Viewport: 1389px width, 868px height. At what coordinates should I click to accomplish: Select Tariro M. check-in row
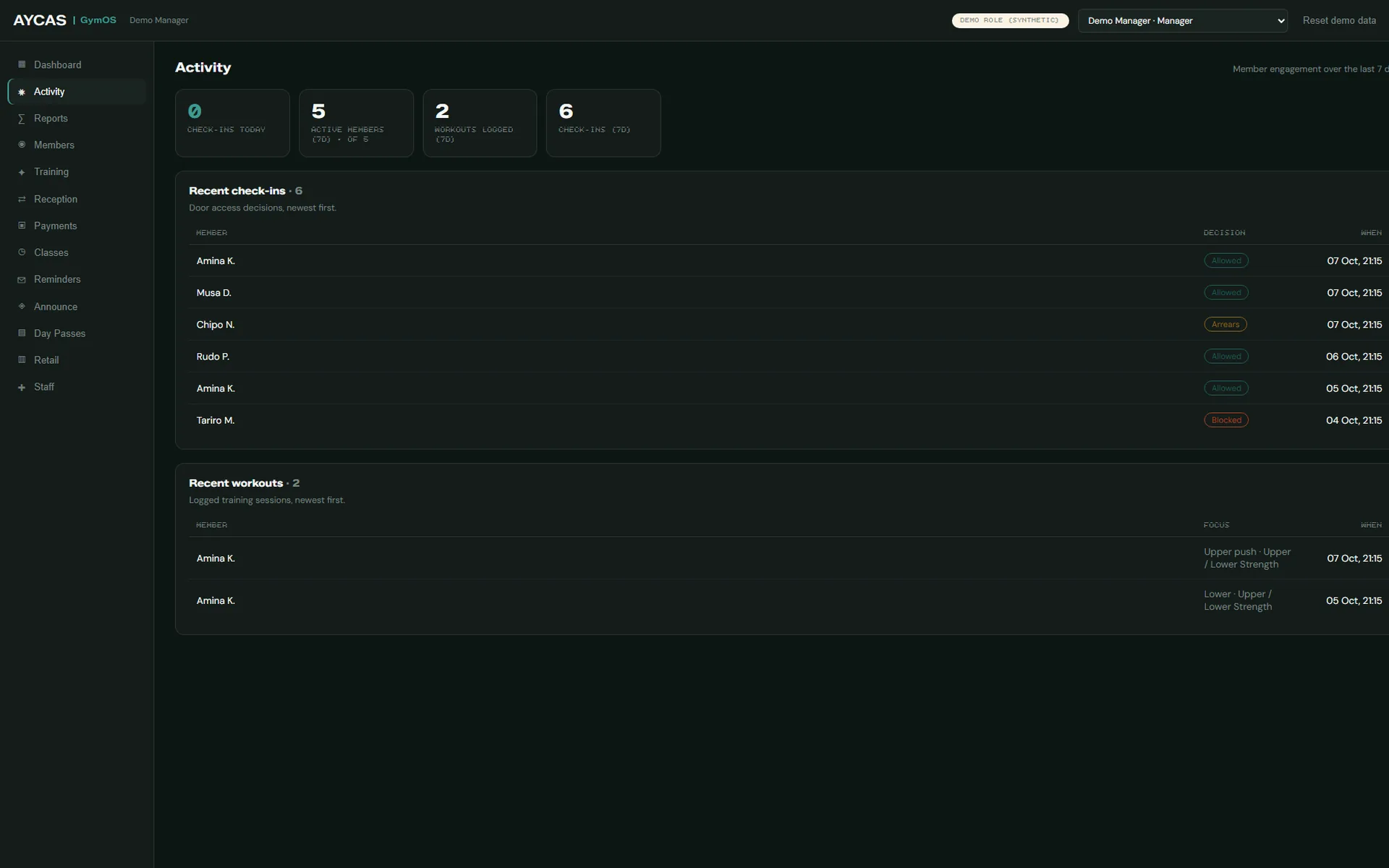point(789,420)
